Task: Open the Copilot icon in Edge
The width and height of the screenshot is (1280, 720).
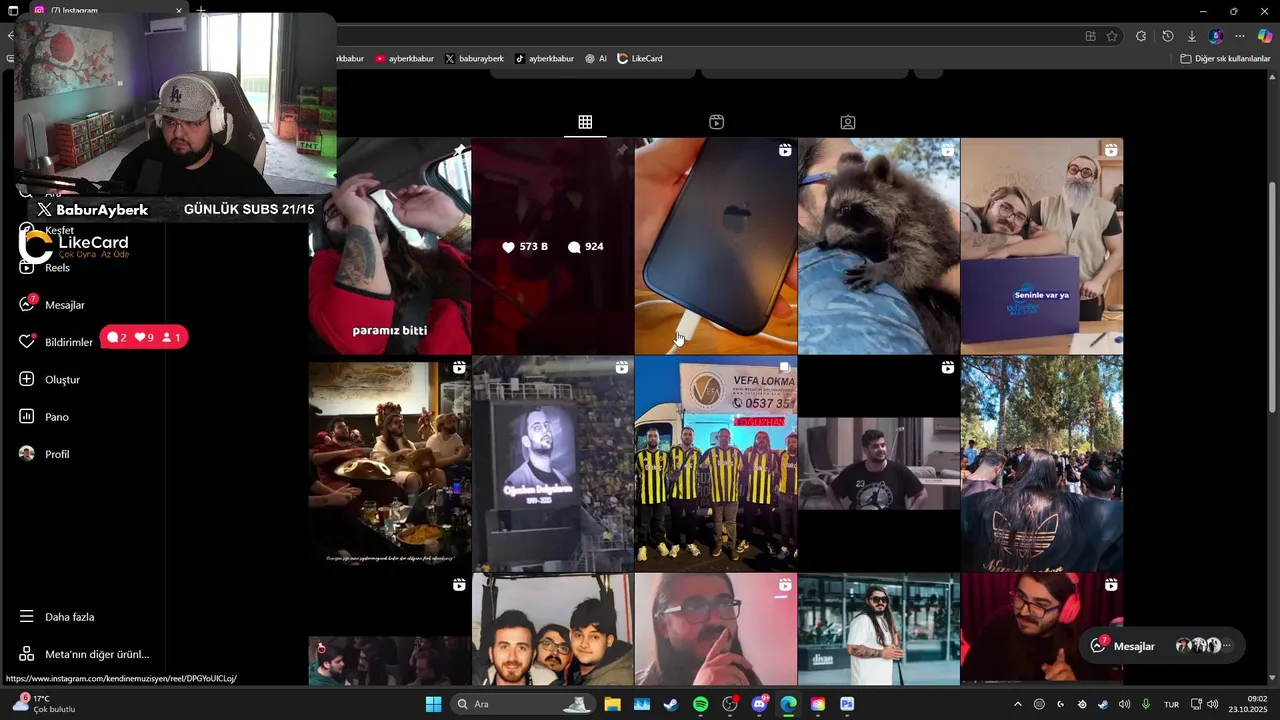Action: [x=1265, y=36]
